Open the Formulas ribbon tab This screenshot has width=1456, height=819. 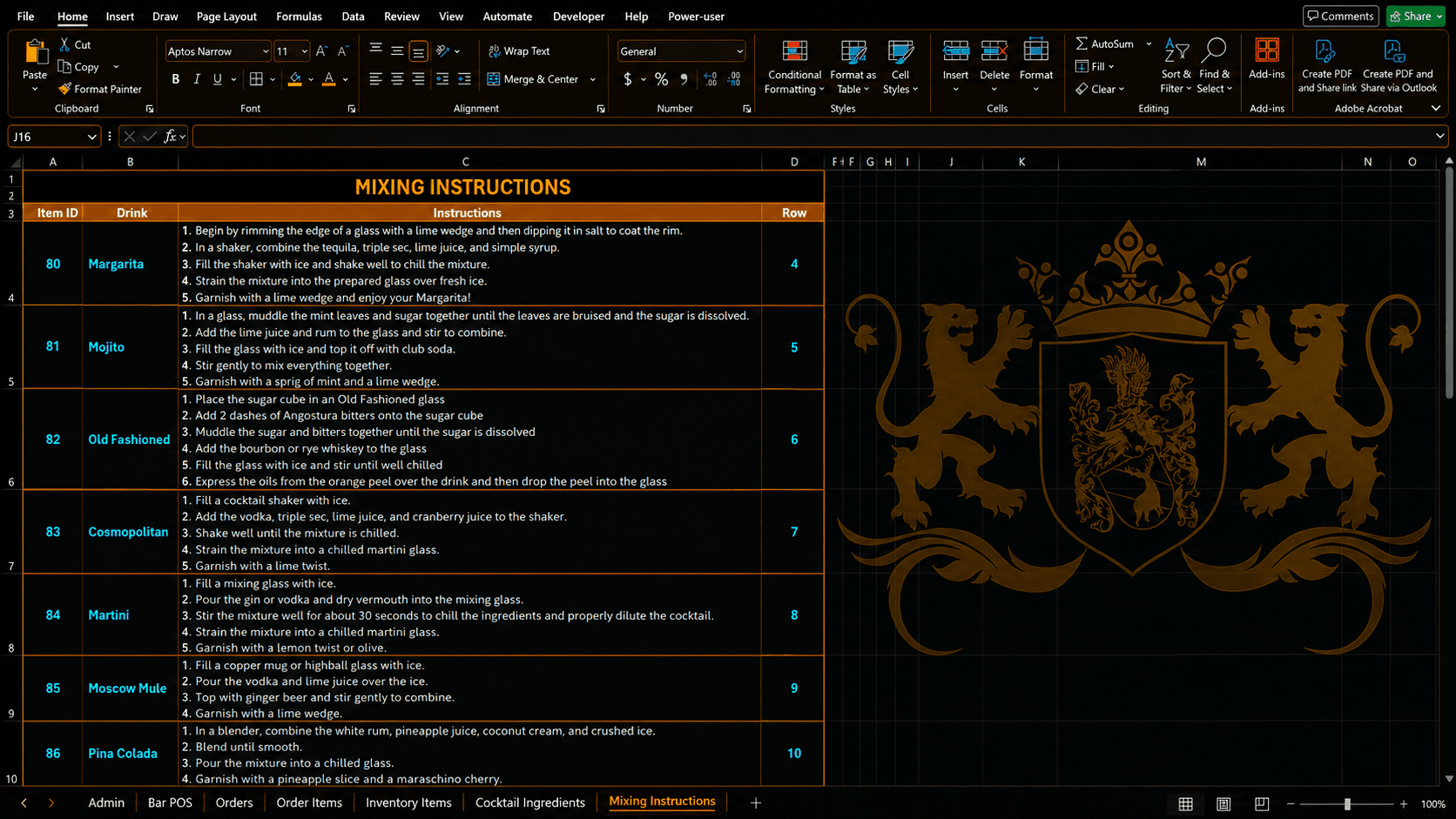click(x=299, y=17)
